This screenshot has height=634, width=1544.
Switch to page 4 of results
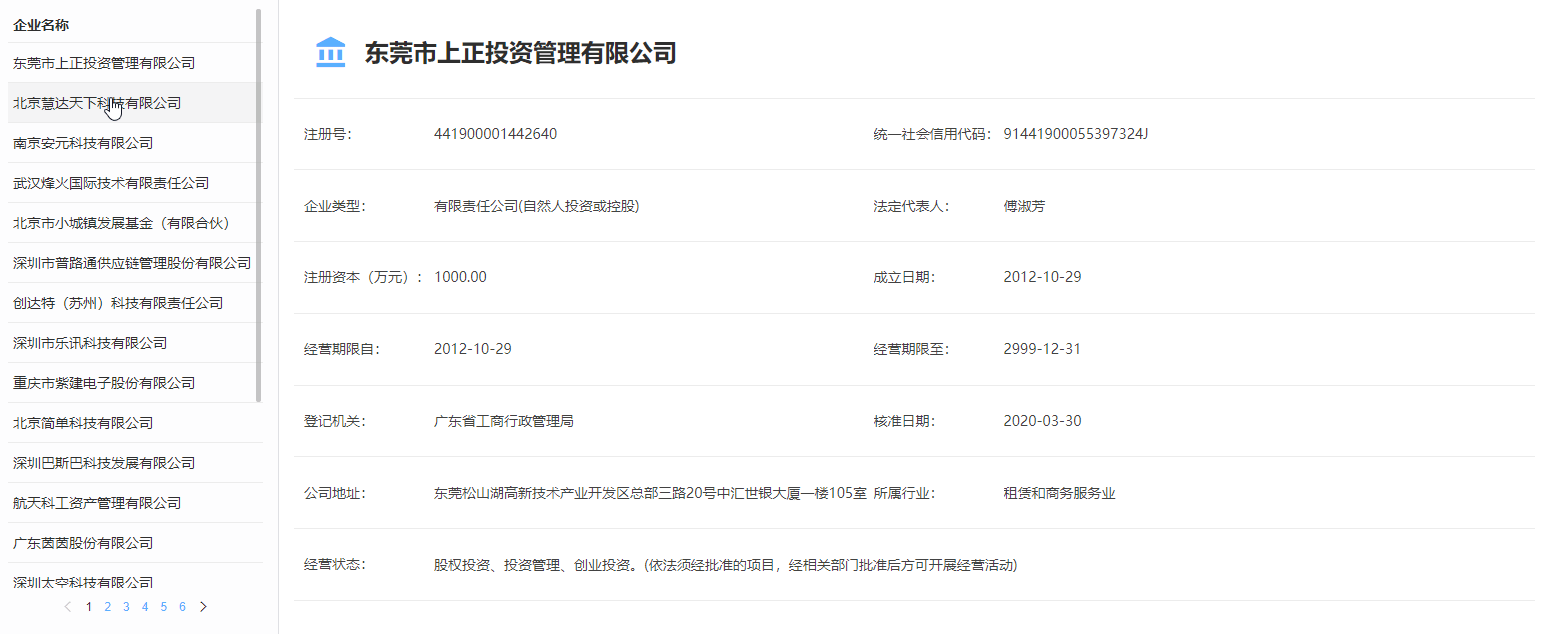(x=145, y=607)
